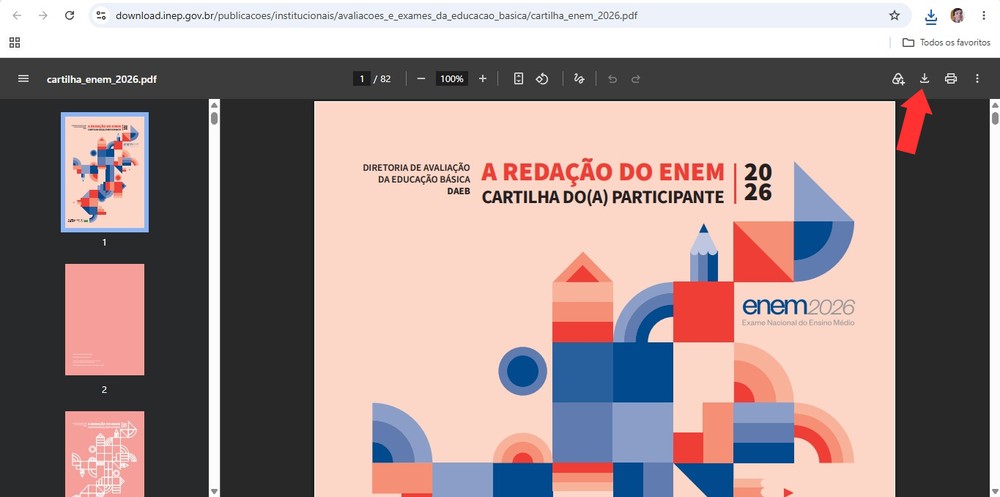
Task: Zoom out of the PDF
Action: point(421,78)
